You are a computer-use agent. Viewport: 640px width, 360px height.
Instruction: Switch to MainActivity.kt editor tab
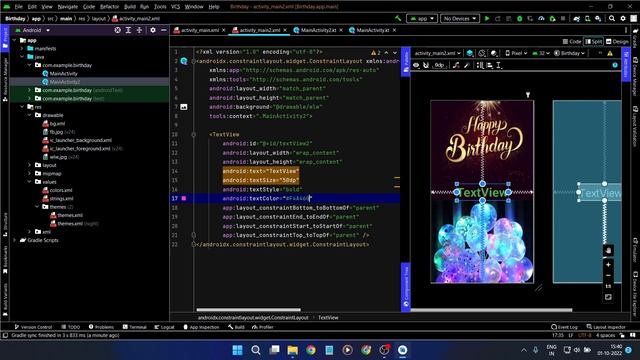point(372,30)
